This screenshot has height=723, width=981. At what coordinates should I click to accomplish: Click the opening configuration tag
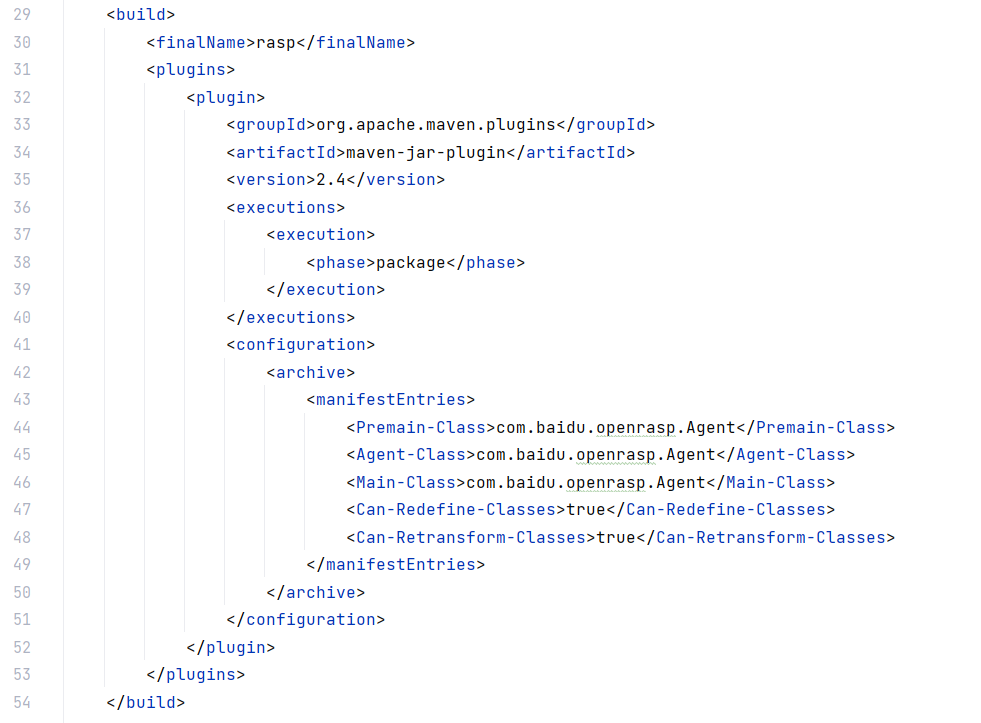(x=301, y=345)
